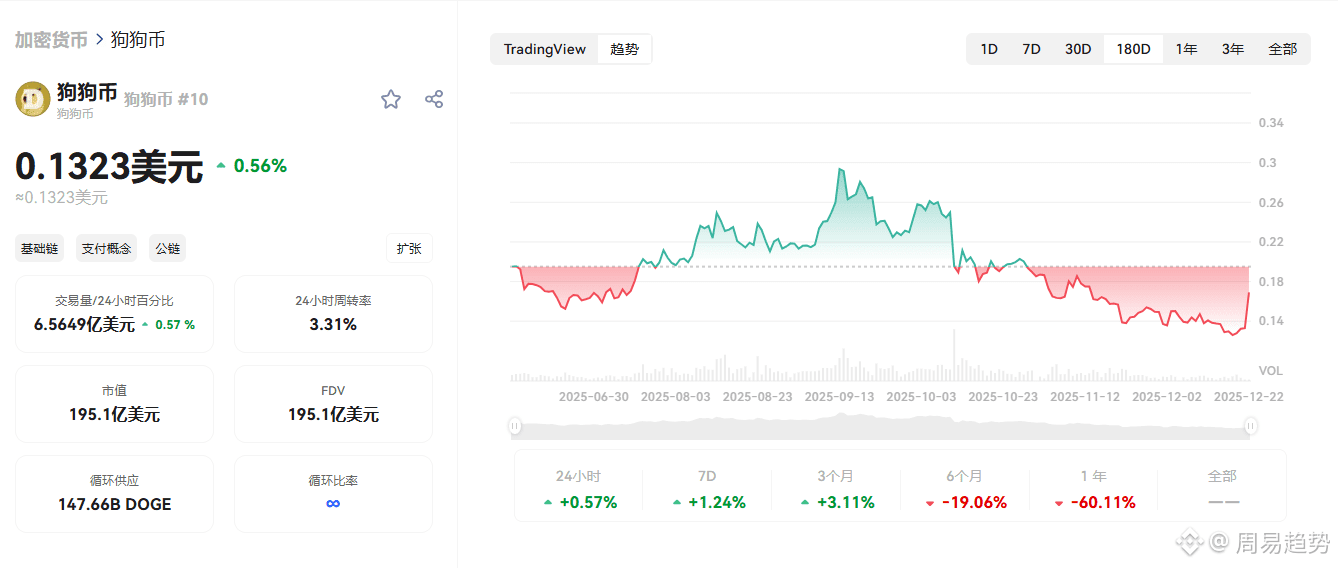Viewport: 1338px width, 568px height.
Task: Select the 180D time range
Action: pos(1133,49)
